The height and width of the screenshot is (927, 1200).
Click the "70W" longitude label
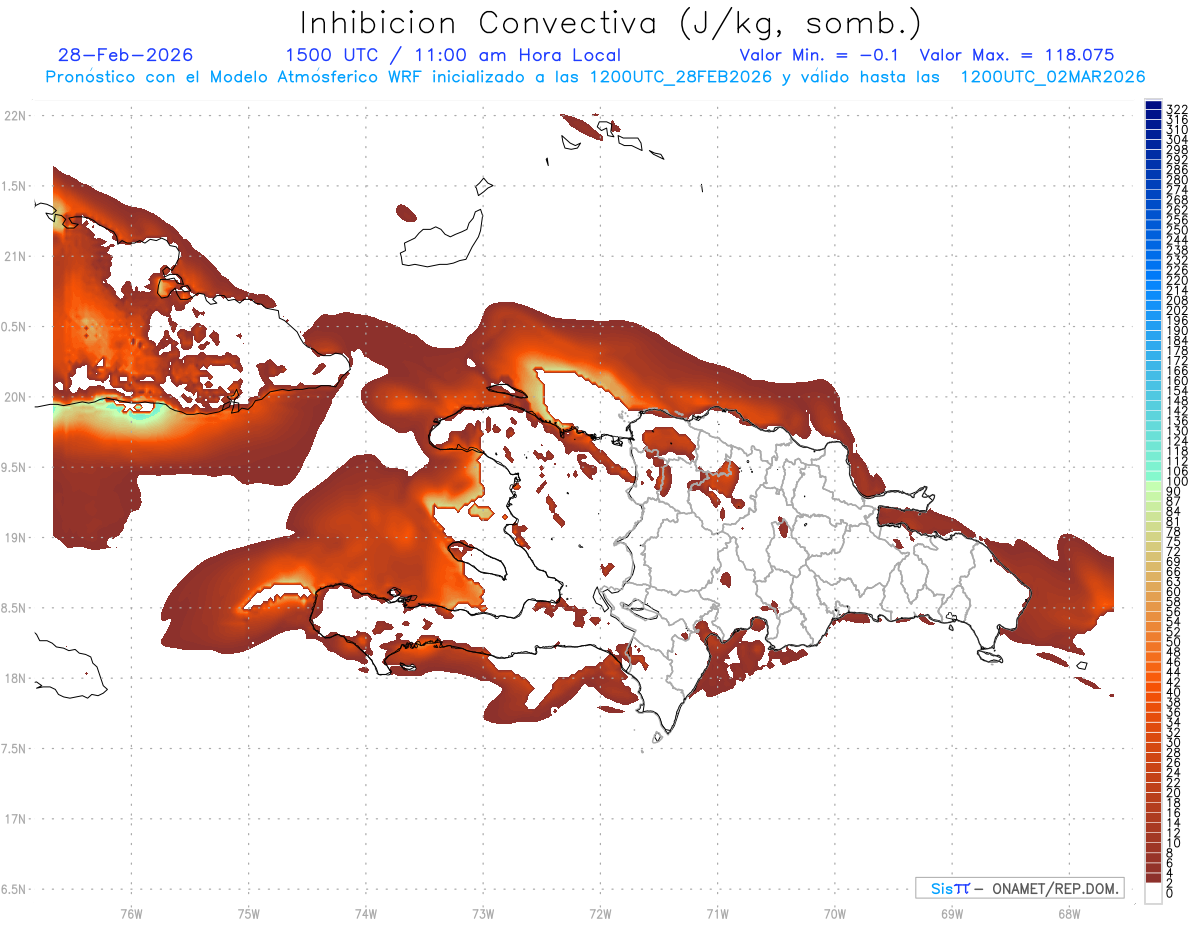[x=834, y=912]
